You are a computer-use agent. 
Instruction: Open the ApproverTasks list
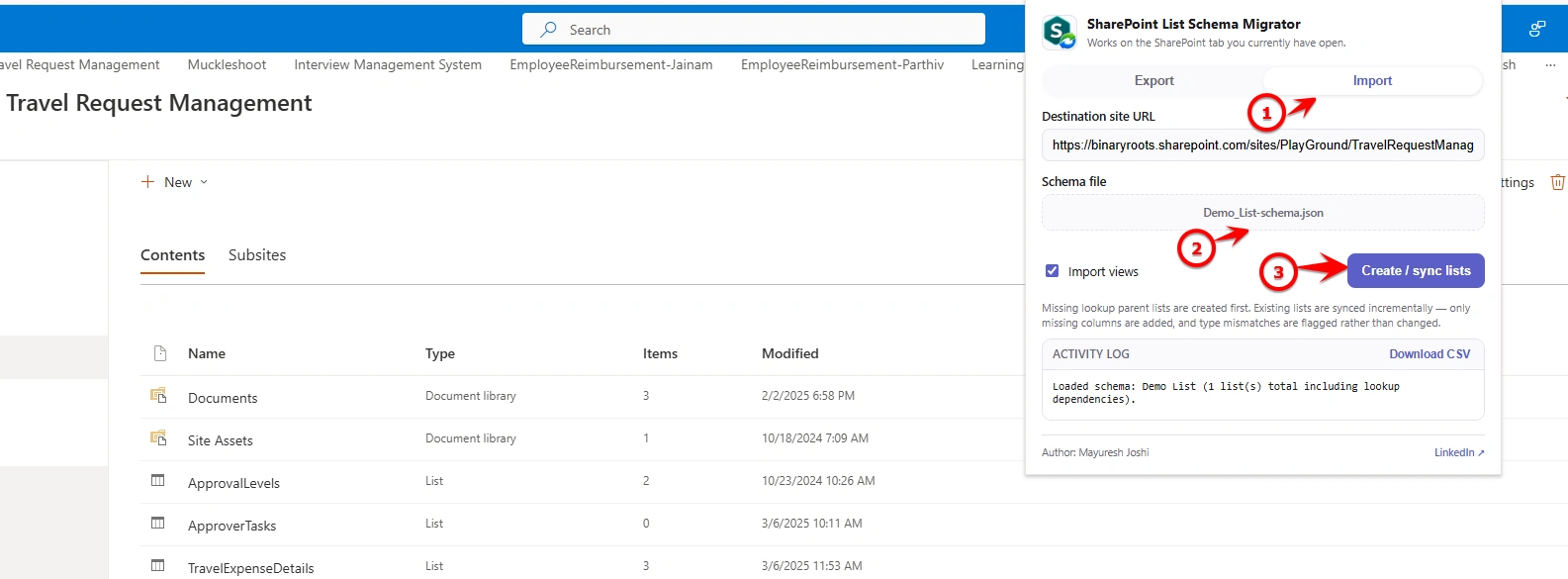point(232,526)
